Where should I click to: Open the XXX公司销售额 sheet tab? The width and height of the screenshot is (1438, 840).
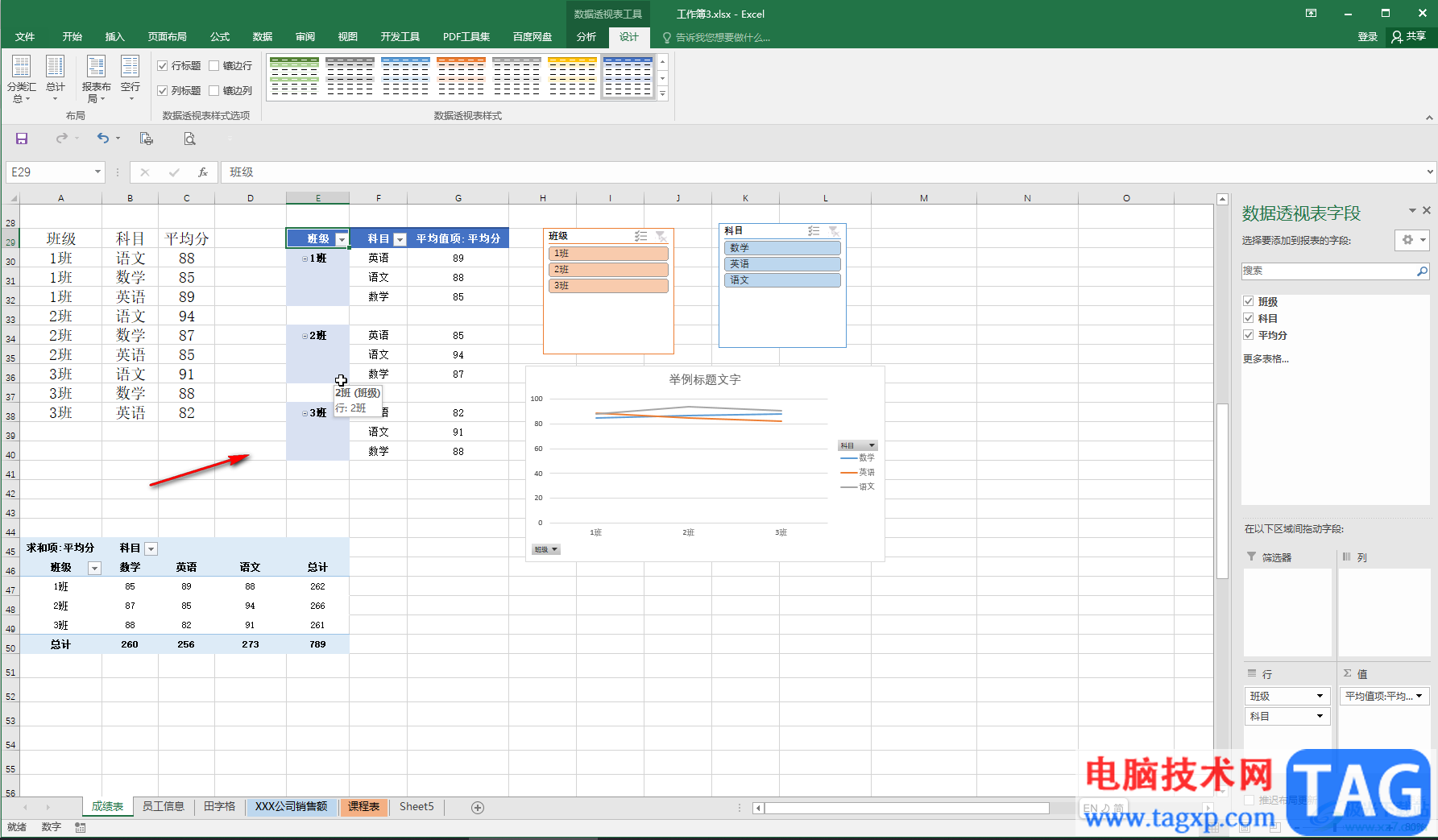click(292, 806)
